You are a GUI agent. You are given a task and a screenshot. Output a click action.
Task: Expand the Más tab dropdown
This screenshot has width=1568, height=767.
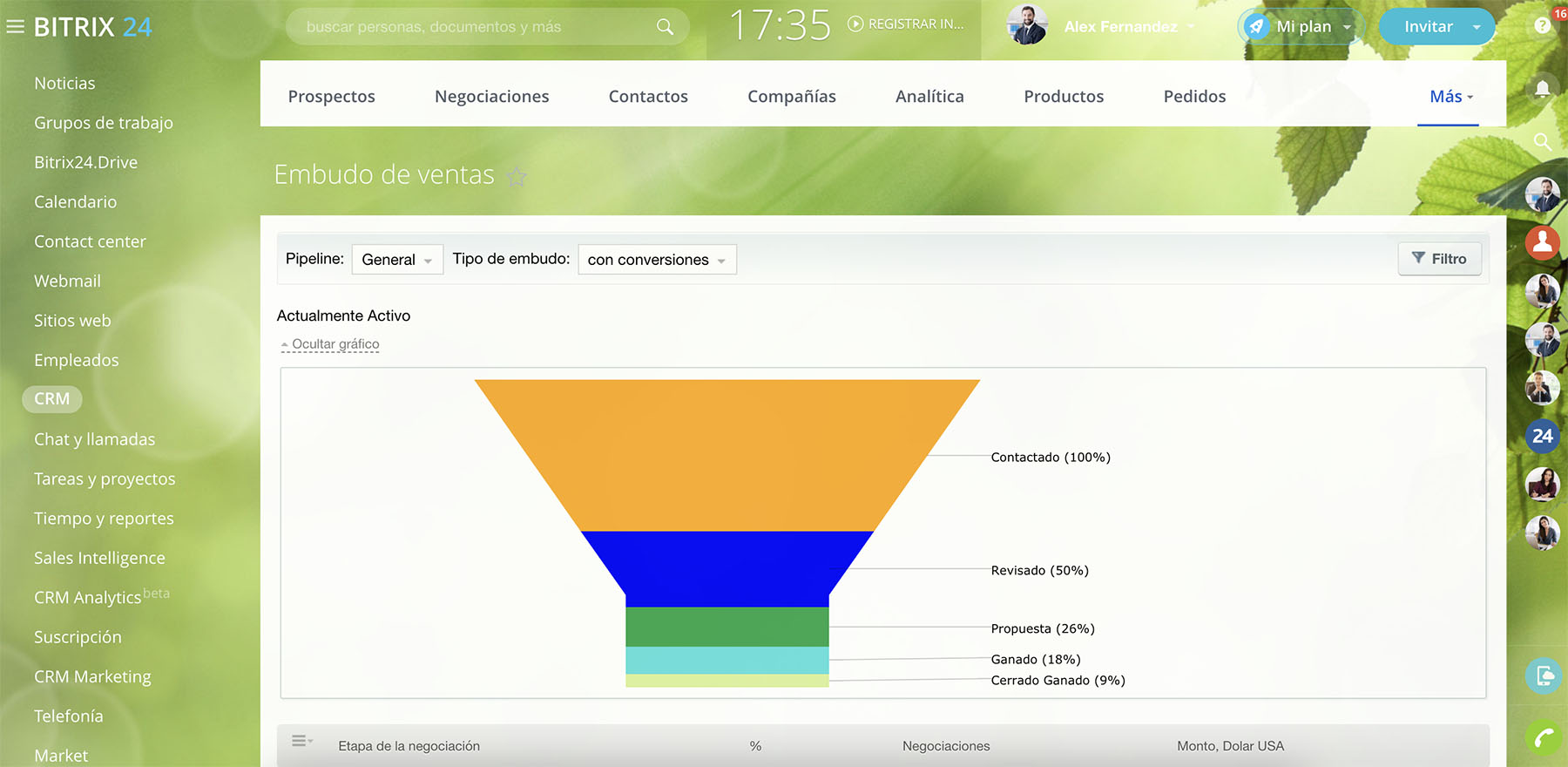[x=1450, y=97]
